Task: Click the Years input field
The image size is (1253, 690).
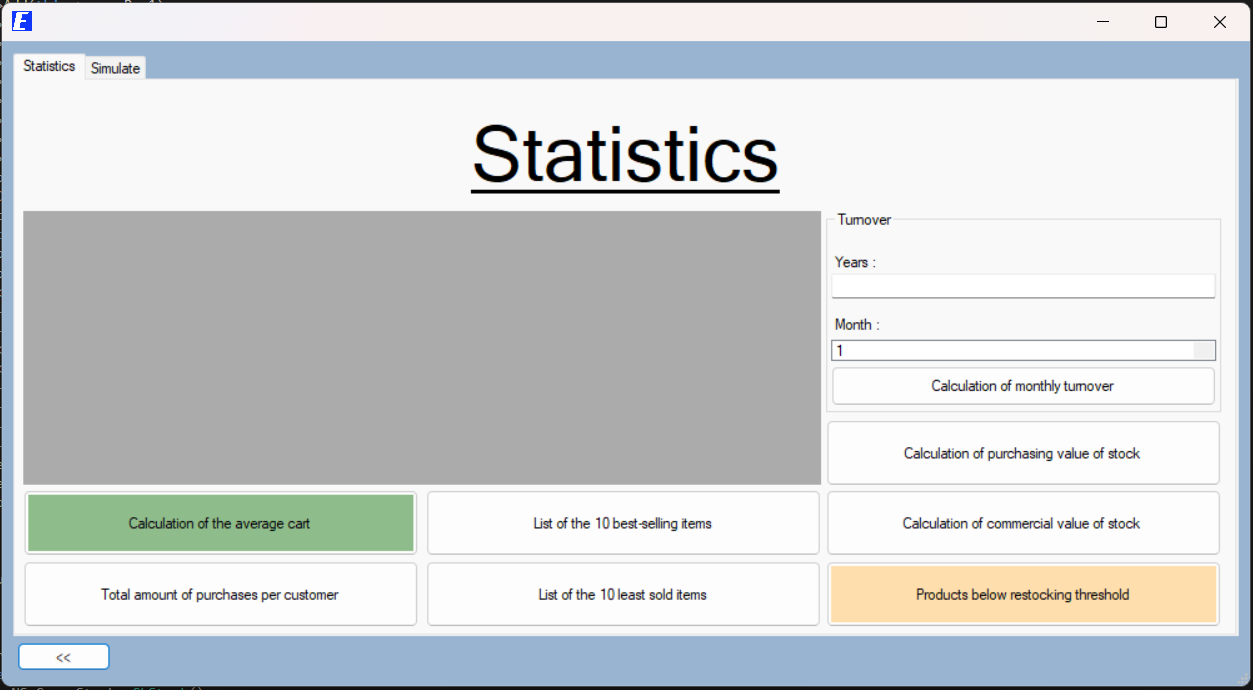Action: [x=1022, y=286]
